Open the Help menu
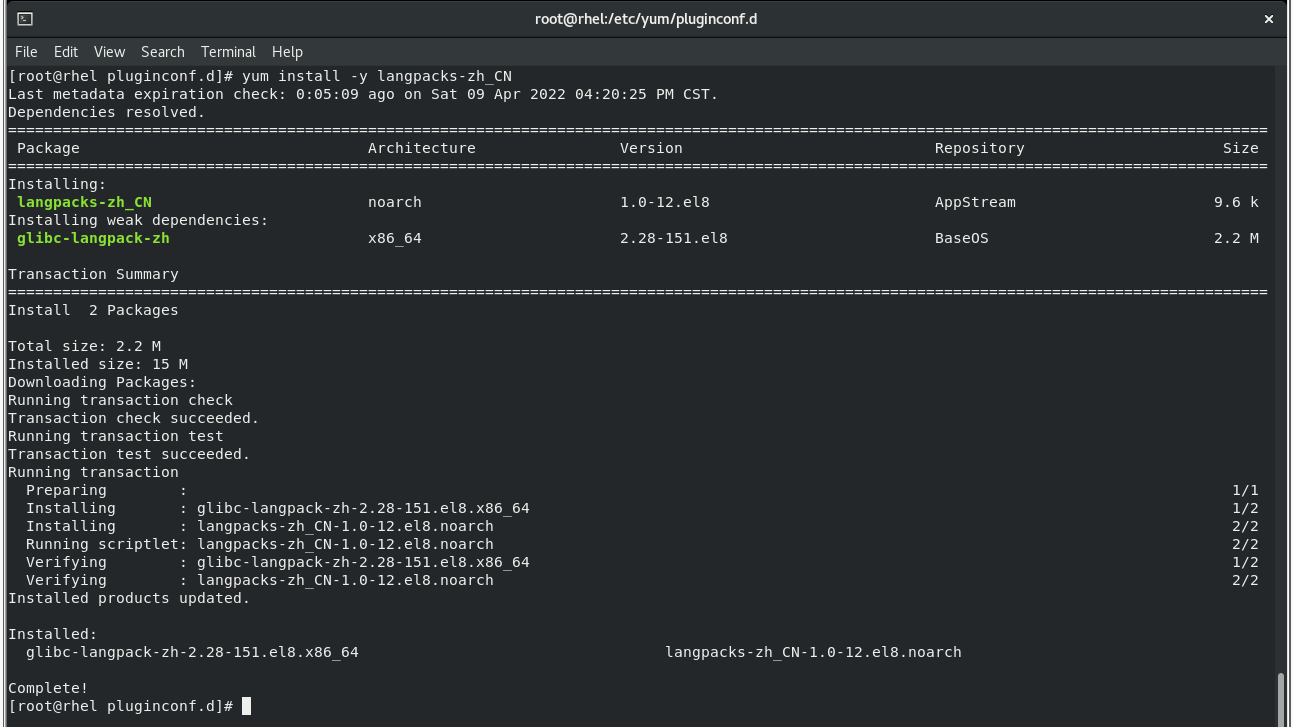 [x=287, y=51]
